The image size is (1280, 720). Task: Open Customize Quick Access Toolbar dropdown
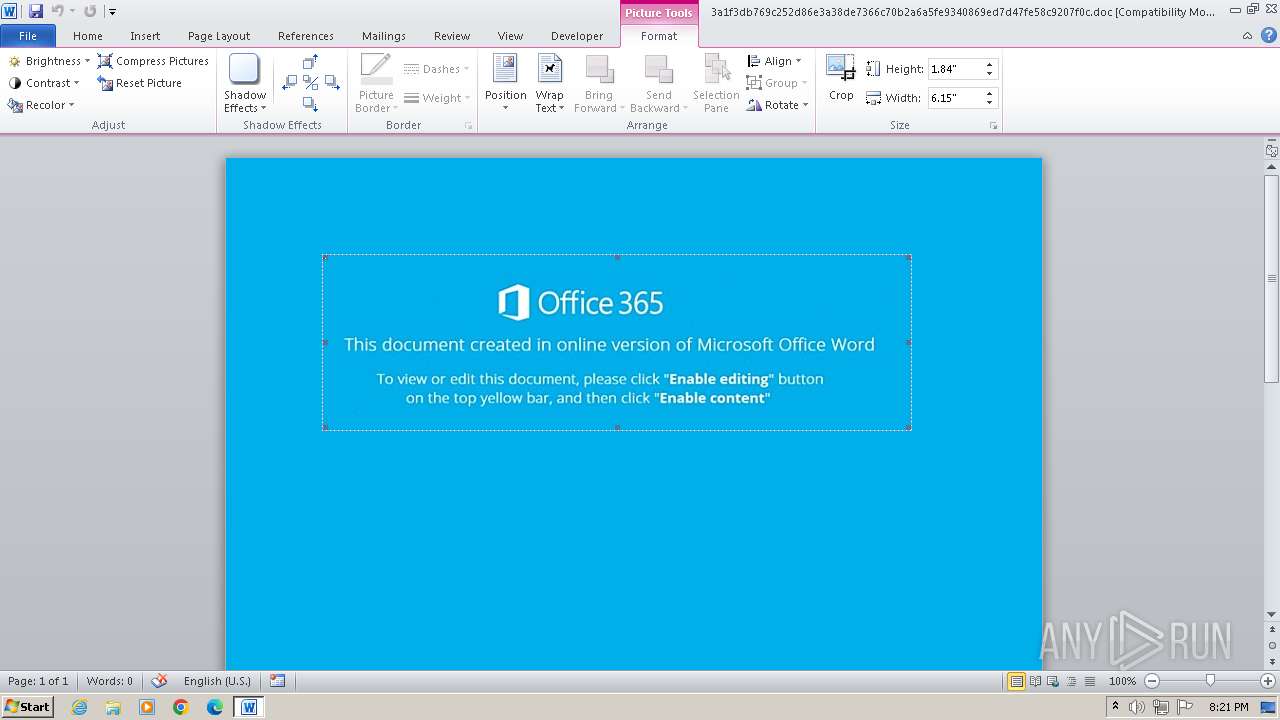click(x=112, y=12)
